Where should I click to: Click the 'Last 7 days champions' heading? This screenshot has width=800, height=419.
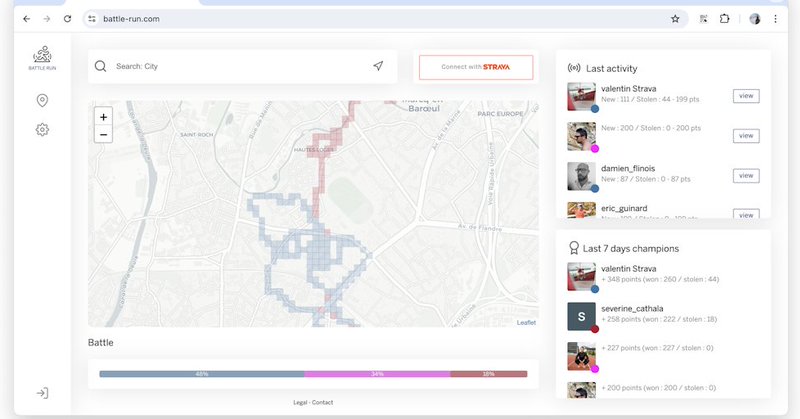click(x=631, y=249)
